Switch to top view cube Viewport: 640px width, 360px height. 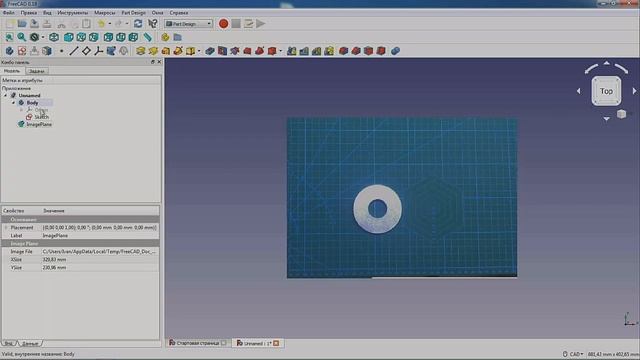(x=81, y=38)
